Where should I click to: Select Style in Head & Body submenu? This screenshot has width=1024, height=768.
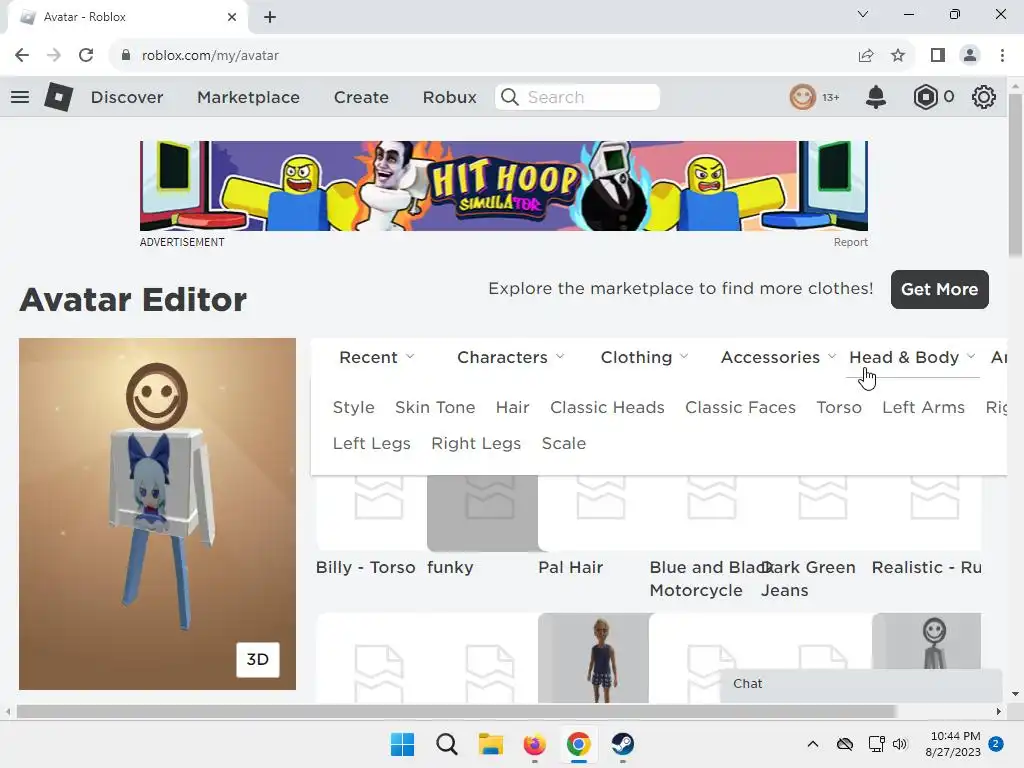pyautogui.click(x=353, y=408)
